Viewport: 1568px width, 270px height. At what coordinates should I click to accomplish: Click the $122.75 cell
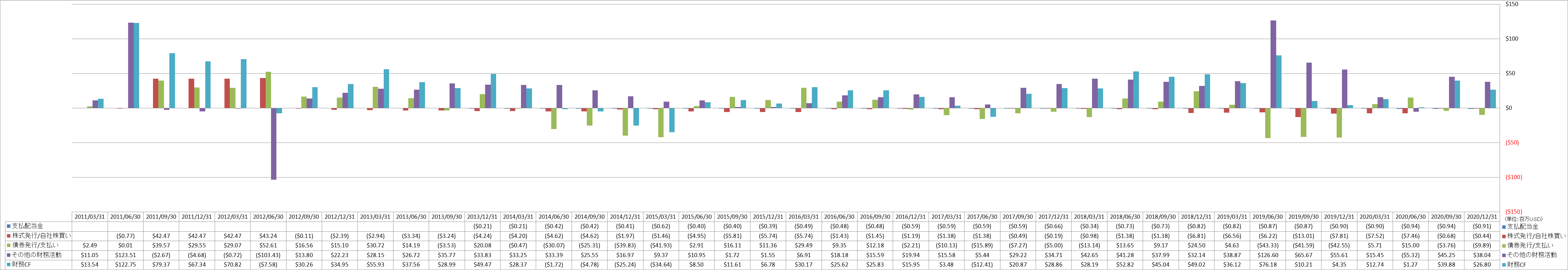click(x=125, y=265)
